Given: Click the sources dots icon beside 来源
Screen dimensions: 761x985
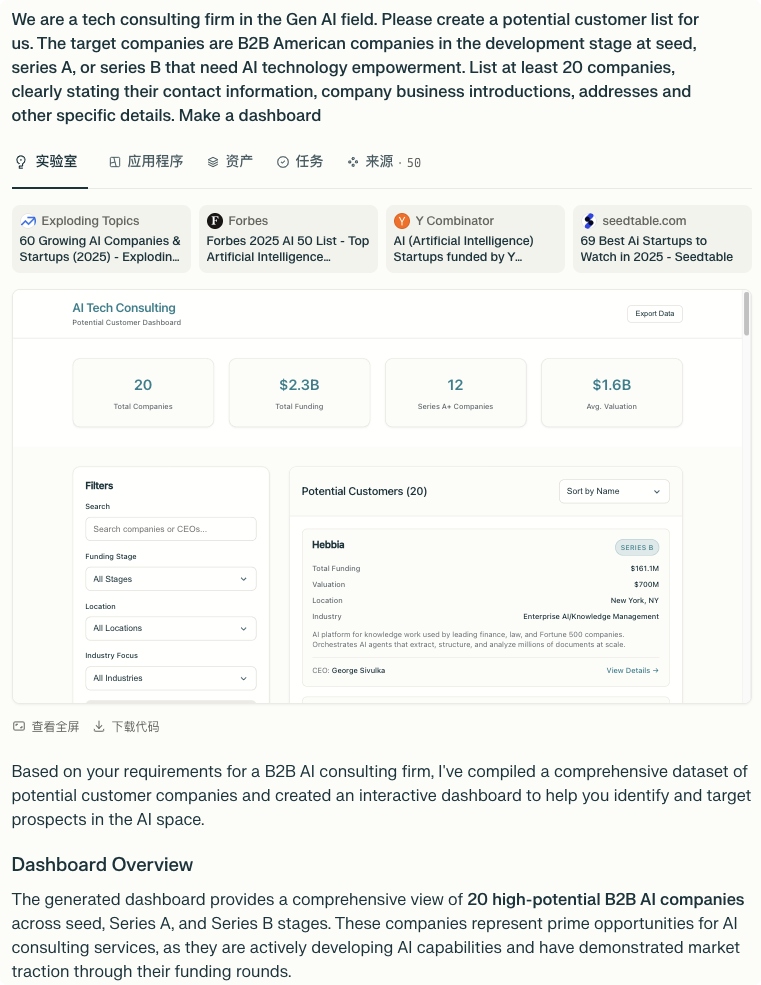Looking at the screenshot, I should point(353,162).
